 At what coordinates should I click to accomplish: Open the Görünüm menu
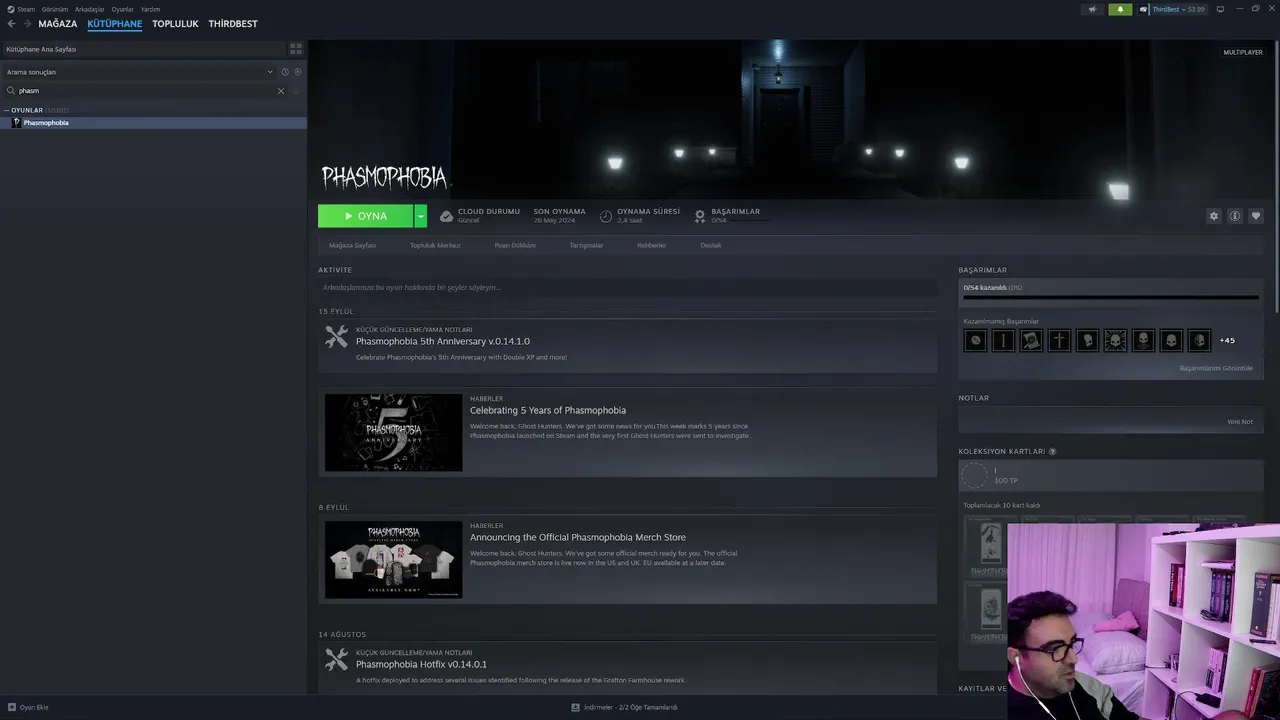(x=55, y=9)
